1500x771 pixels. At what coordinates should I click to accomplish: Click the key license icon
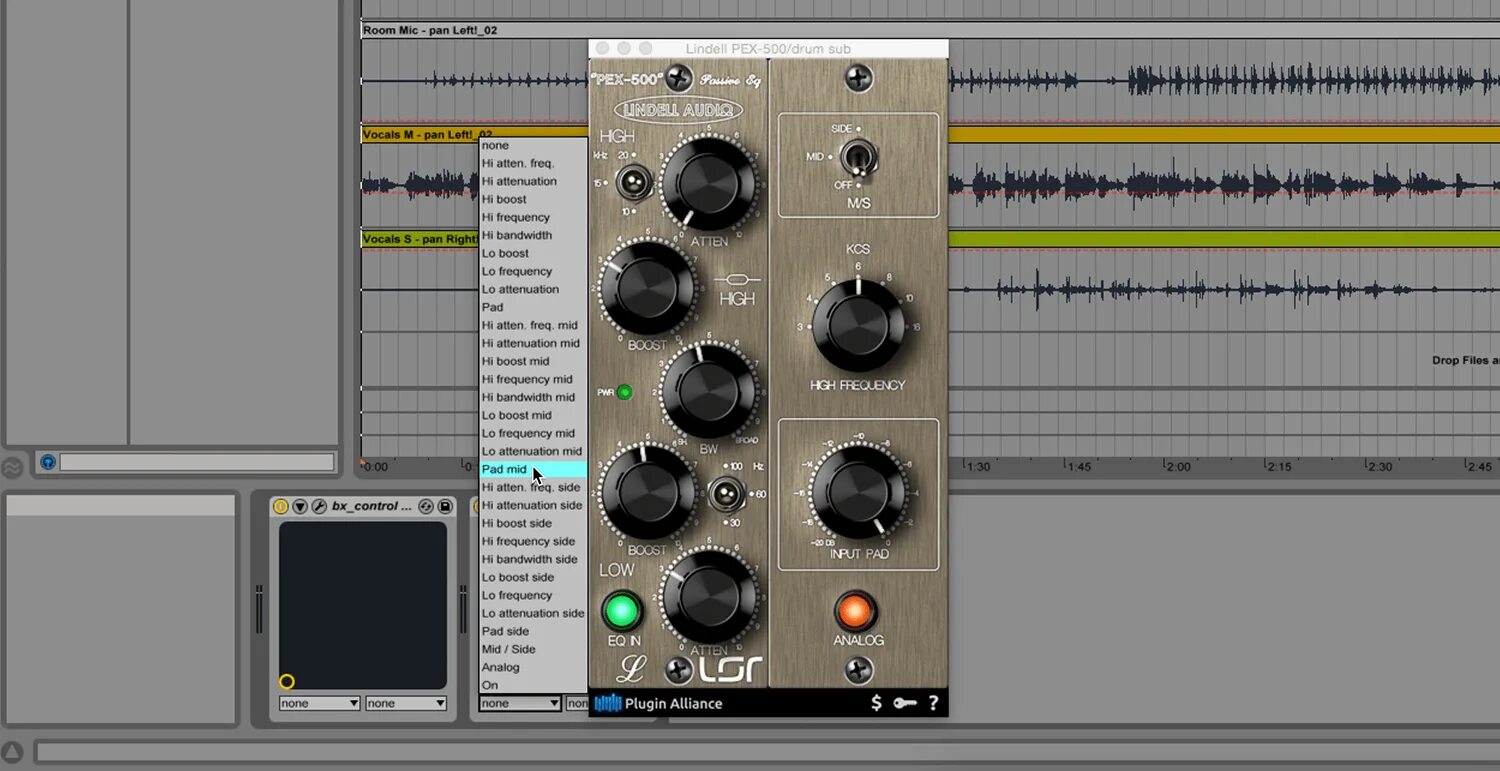[905, 703]
